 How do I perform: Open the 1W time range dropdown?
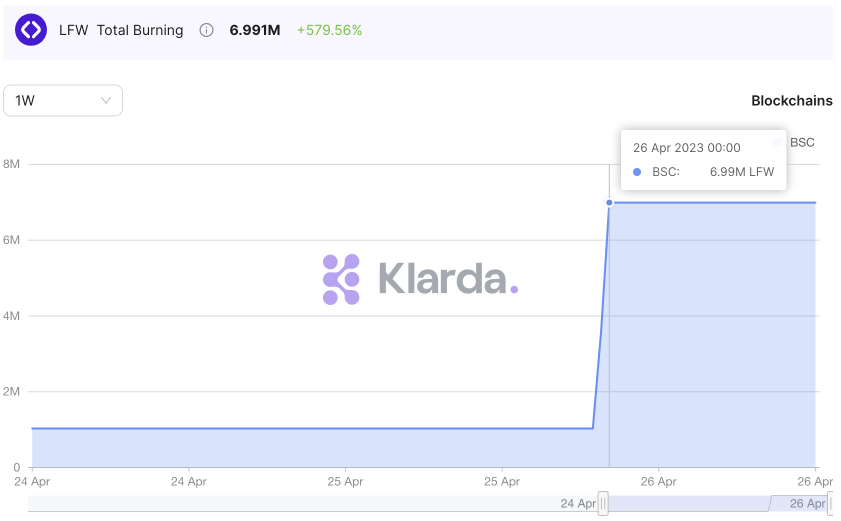63,100
